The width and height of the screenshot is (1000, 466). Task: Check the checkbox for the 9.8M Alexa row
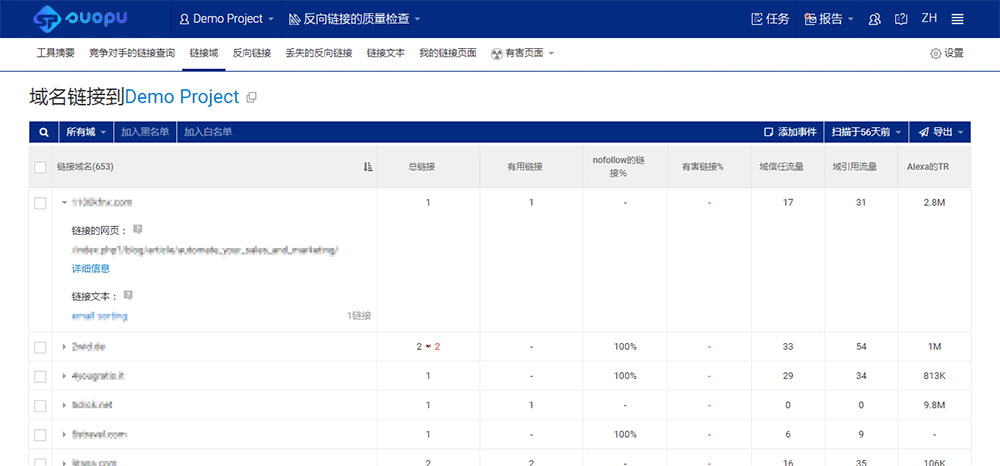coord(40,405)
